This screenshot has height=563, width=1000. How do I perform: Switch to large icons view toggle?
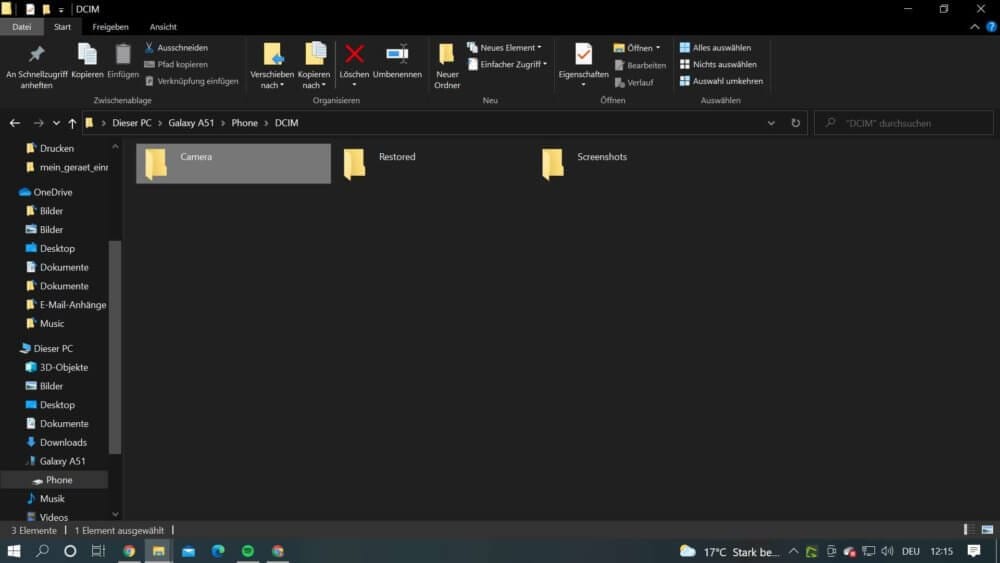pyautogui.click(x=987, y=530)
